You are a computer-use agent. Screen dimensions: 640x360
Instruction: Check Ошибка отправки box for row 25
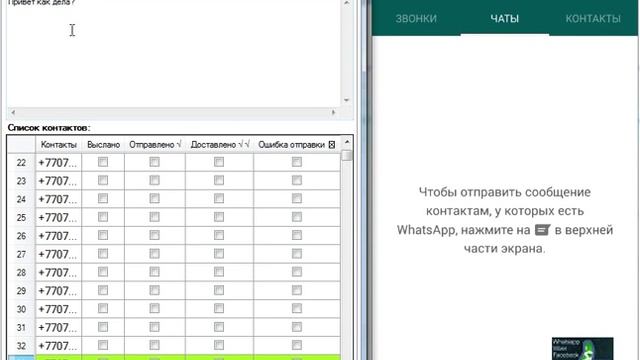[x=297, y=217]
